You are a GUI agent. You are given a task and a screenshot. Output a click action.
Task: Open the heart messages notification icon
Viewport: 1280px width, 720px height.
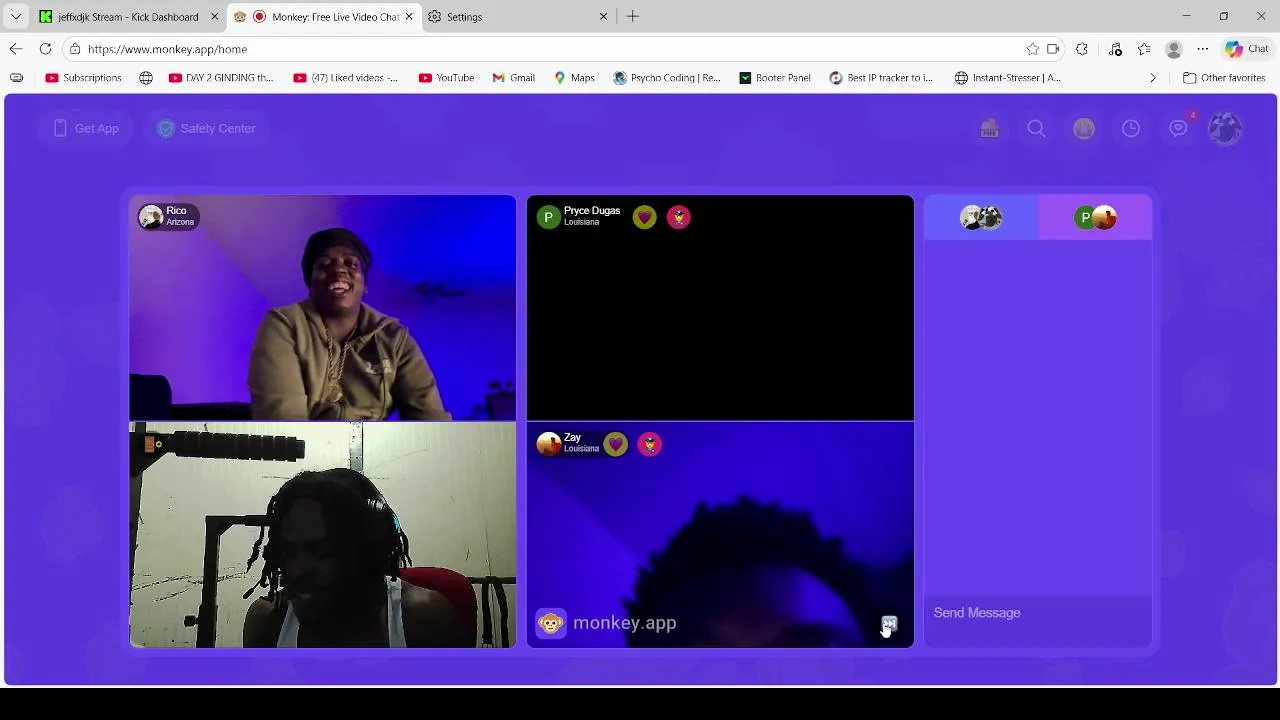(1178, 128)
